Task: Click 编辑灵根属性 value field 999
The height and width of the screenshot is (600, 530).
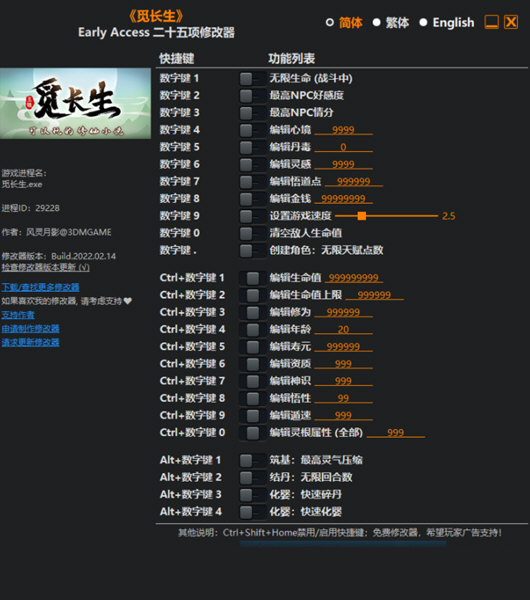Action: (x=395, y=433)
